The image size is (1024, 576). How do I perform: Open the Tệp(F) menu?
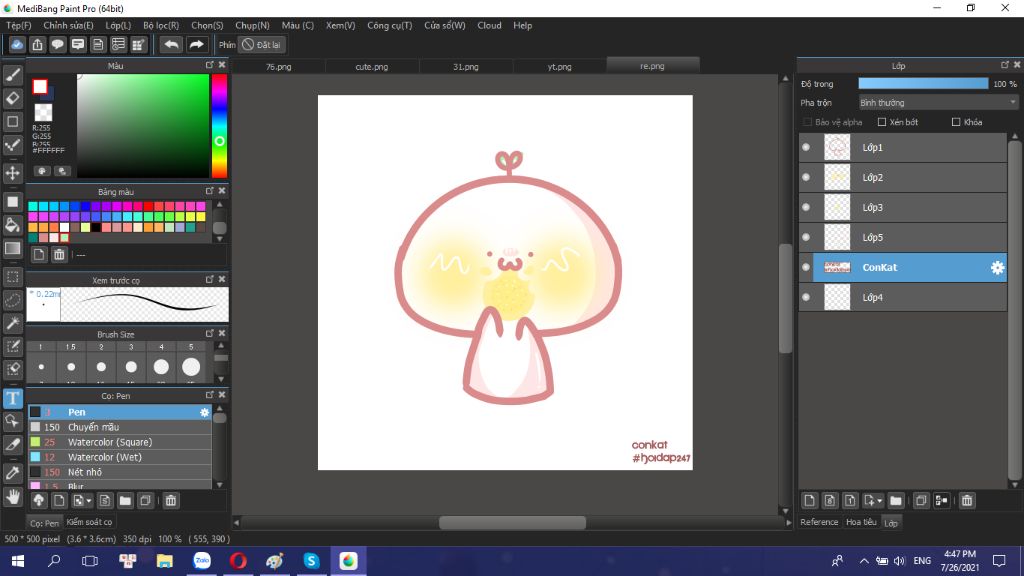click(19, 25)
